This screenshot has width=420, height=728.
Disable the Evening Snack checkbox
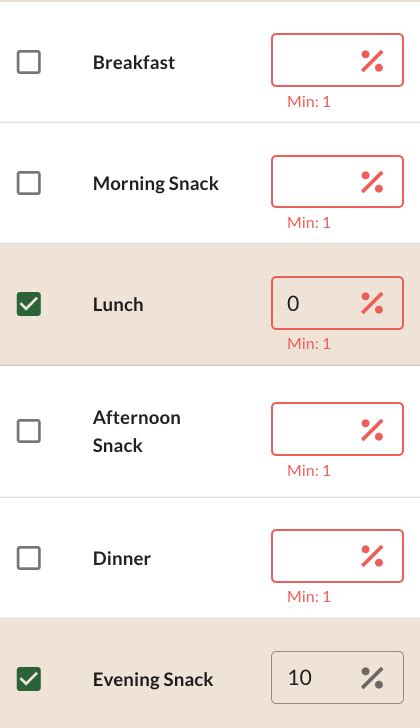tap(29, 679)
